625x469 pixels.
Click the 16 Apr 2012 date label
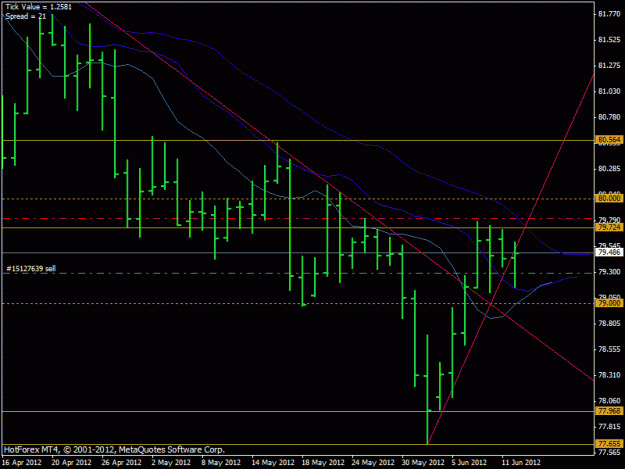click(x=22, y=462)
